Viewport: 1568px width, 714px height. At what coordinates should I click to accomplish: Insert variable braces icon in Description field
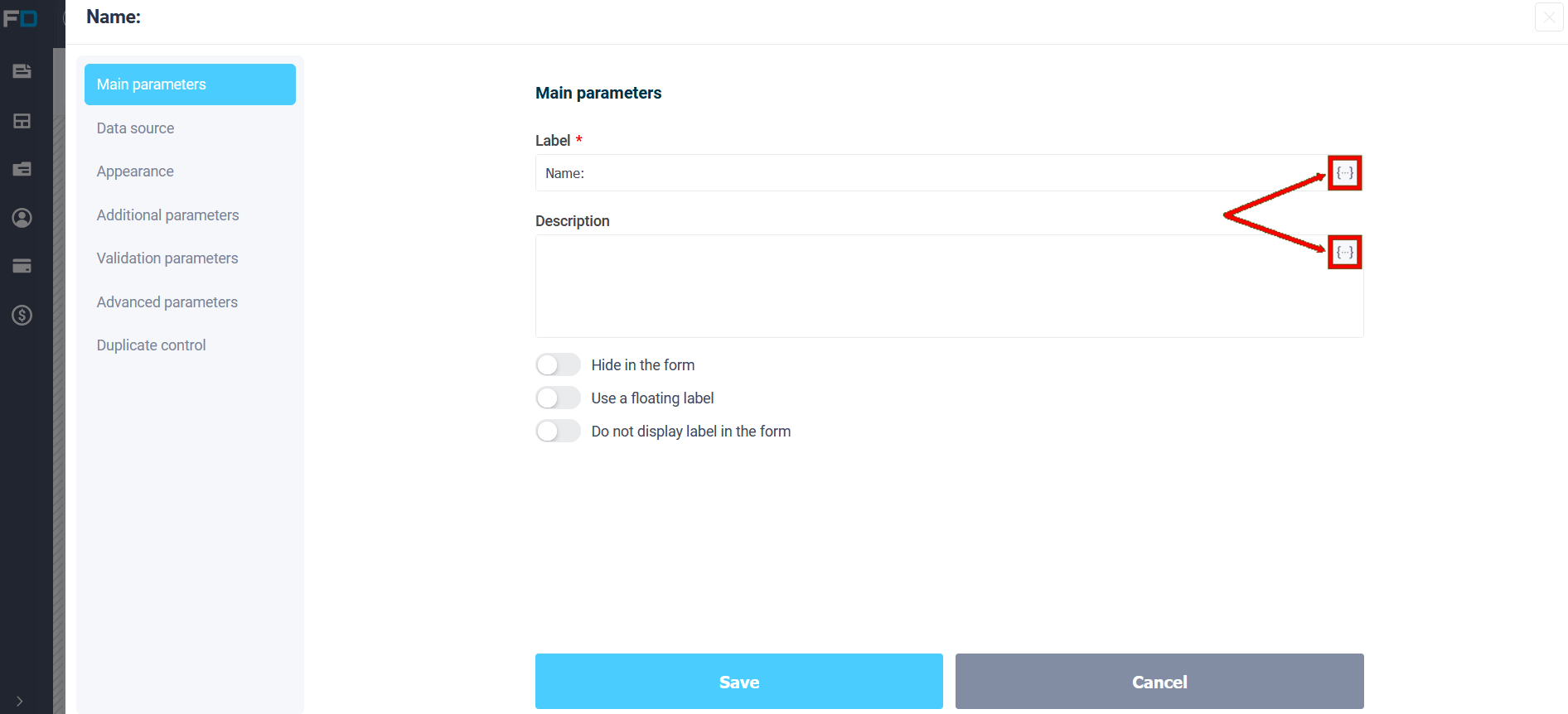click(1344, 253)
